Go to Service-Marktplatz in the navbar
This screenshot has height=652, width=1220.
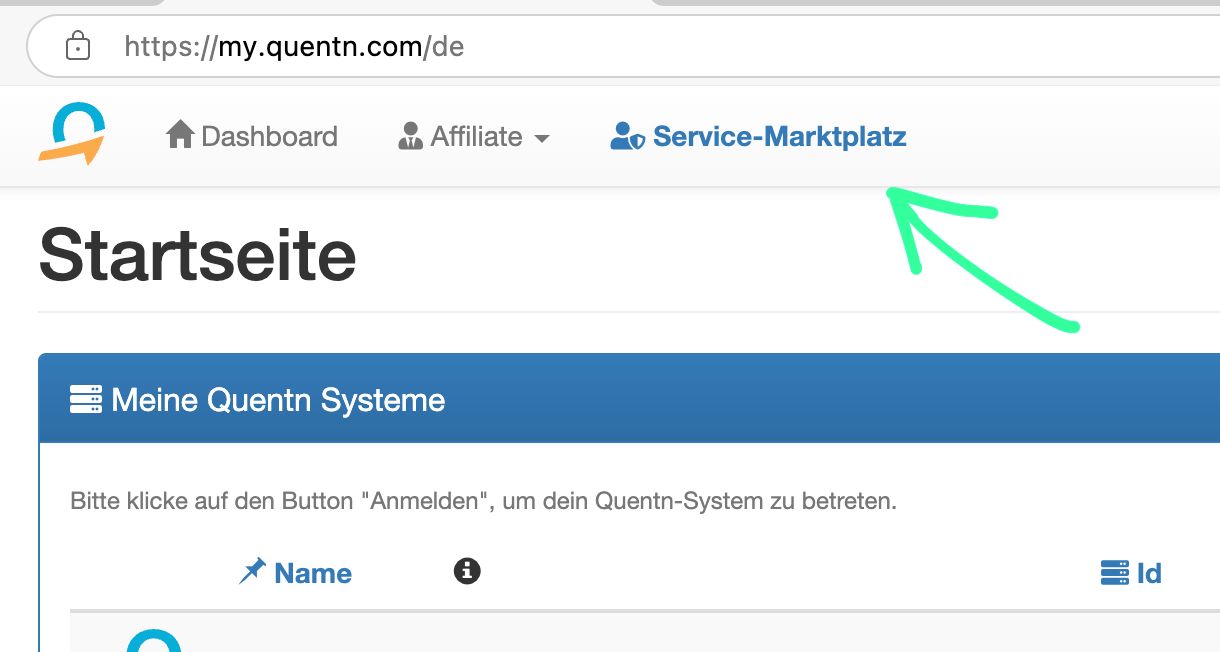[779, 136]
